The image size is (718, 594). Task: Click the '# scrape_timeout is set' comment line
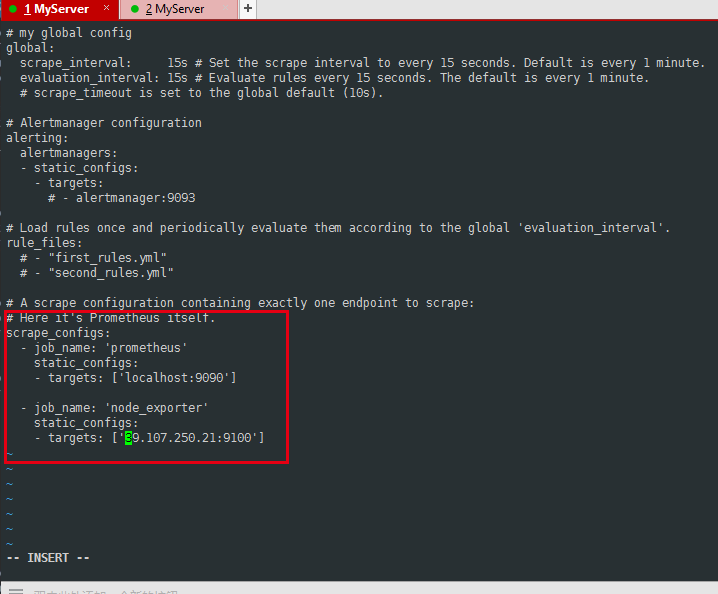point(201,93)
